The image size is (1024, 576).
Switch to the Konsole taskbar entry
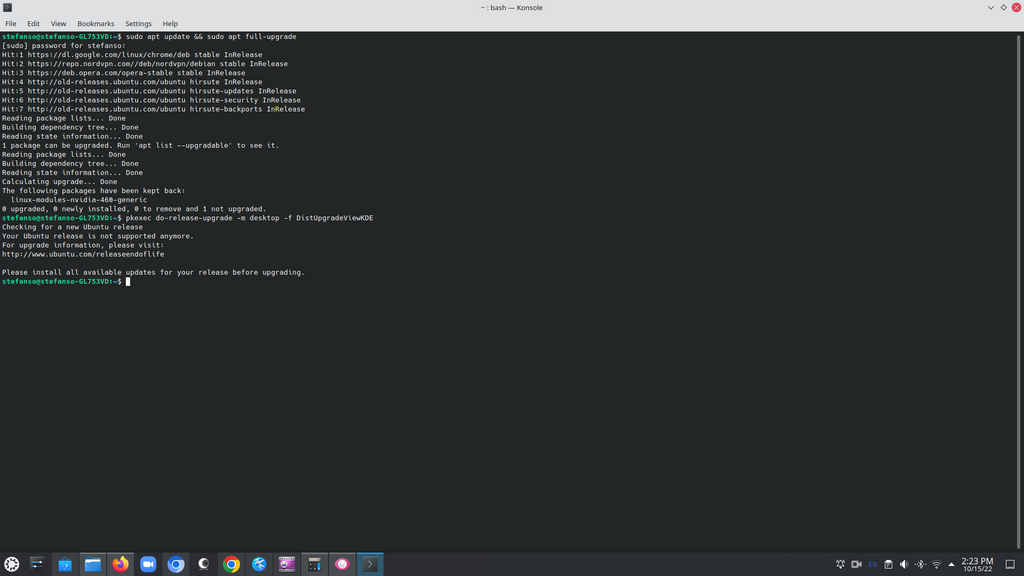click(369, 564)
